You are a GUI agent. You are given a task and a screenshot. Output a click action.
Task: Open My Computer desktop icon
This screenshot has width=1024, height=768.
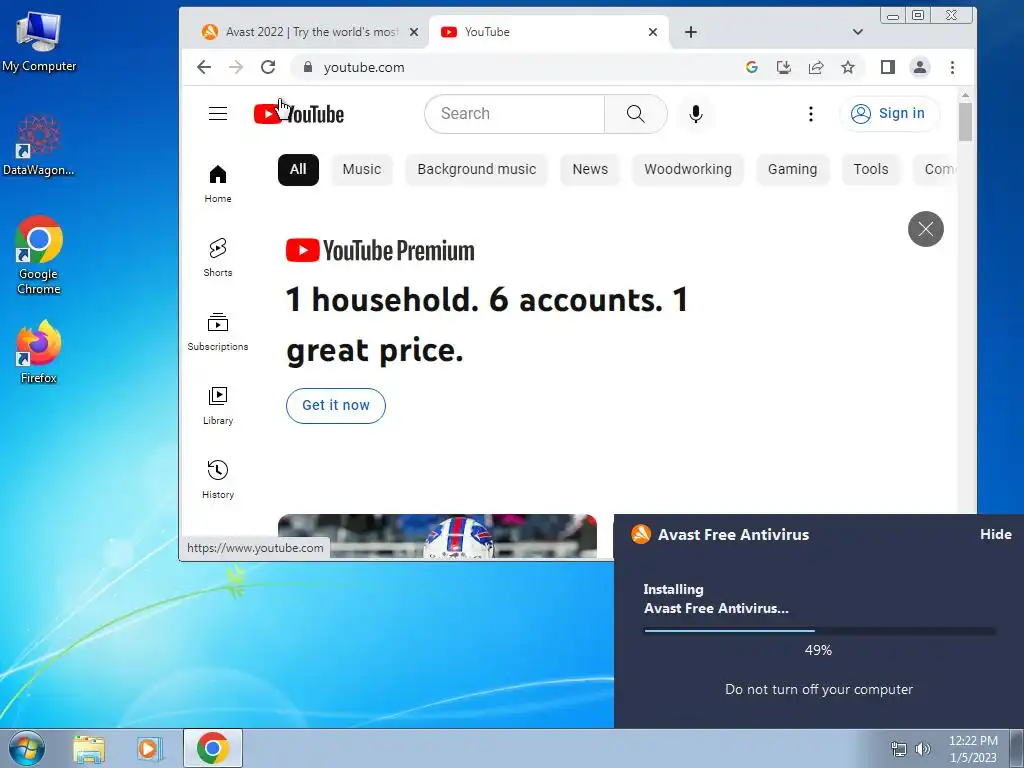coord(39,41)
